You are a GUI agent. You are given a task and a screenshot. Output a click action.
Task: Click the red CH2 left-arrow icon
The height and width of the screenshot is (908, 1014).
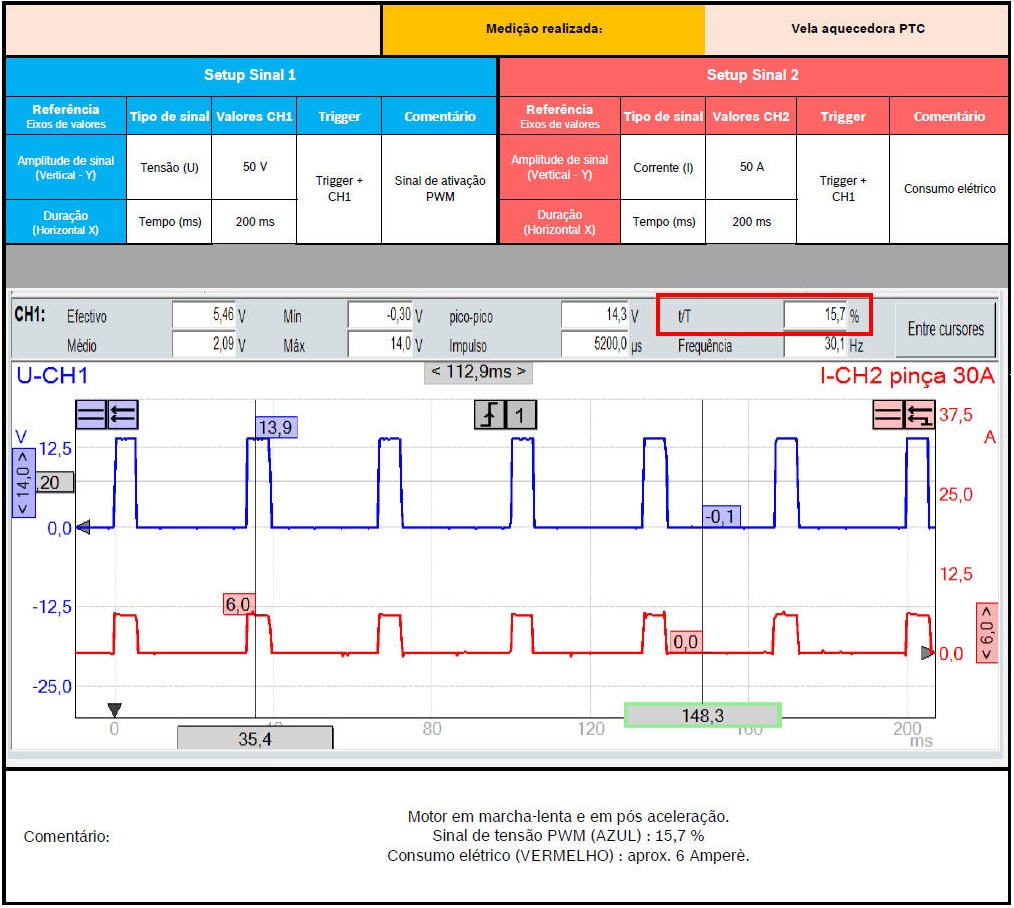click(918, 415)
